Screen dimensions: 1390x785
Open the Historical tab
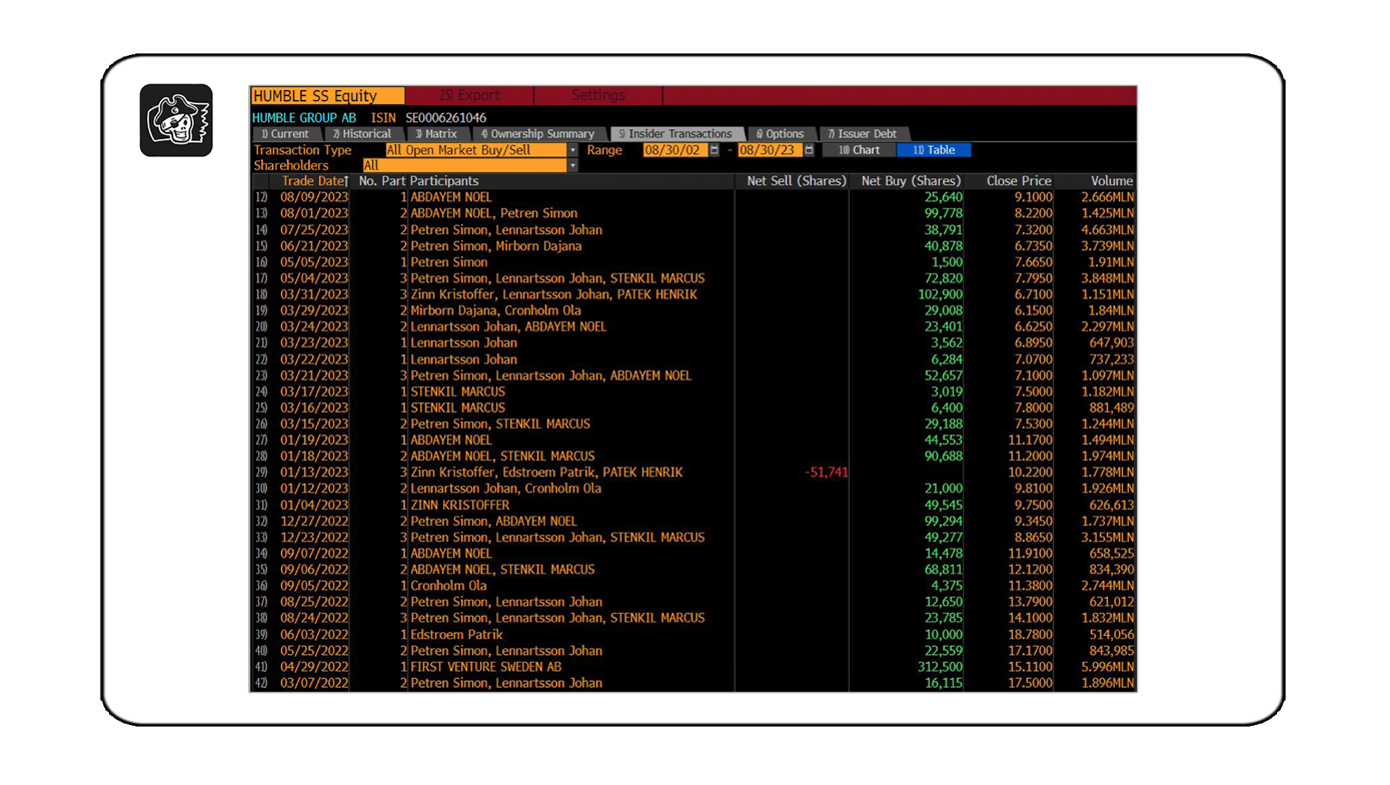click(x=363, y=134)
